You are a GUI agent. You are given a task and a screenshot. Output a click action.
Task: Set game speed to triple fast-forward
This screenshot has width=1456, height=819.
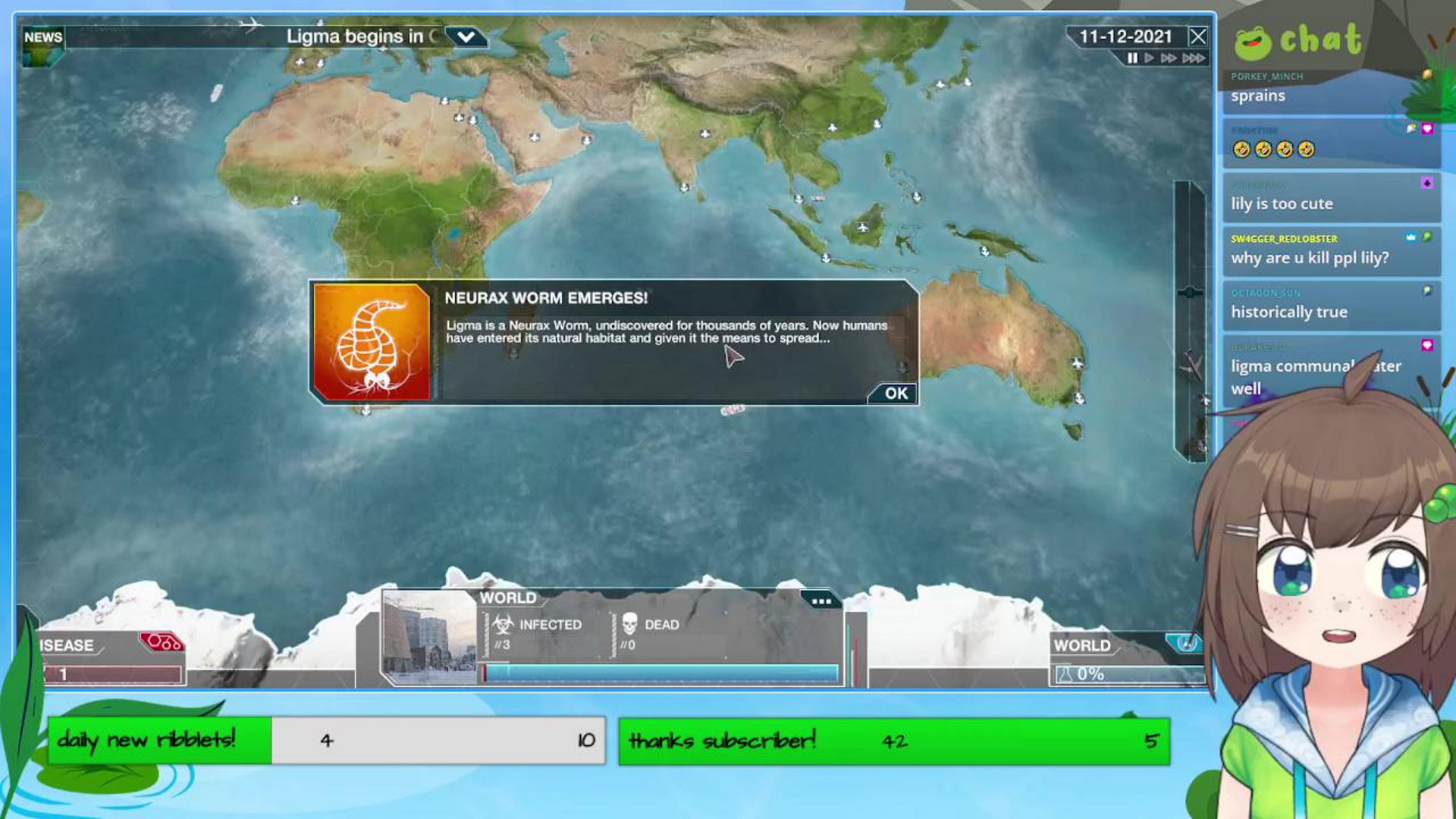1193,58
